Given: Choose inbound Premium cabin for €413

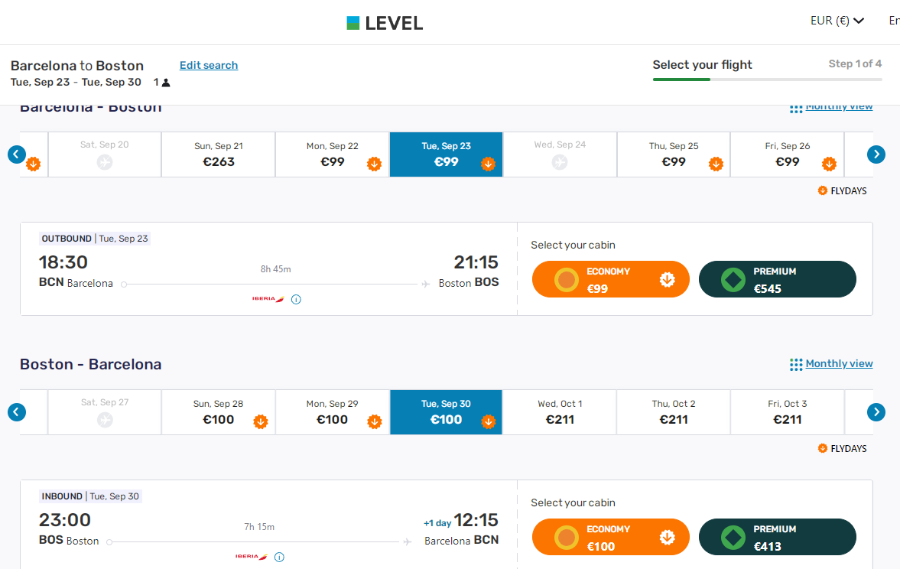Looking at the screenshot, I should pos(777,537).
